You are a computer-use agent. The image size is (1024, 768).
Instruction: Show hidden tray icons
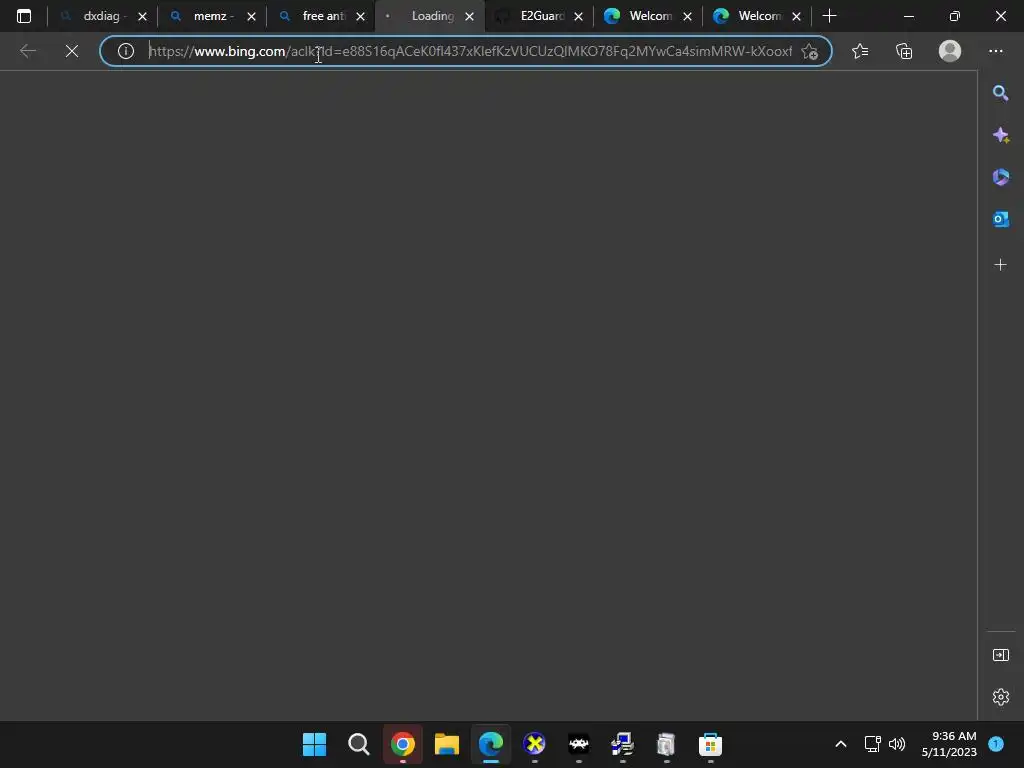point(841,744)
